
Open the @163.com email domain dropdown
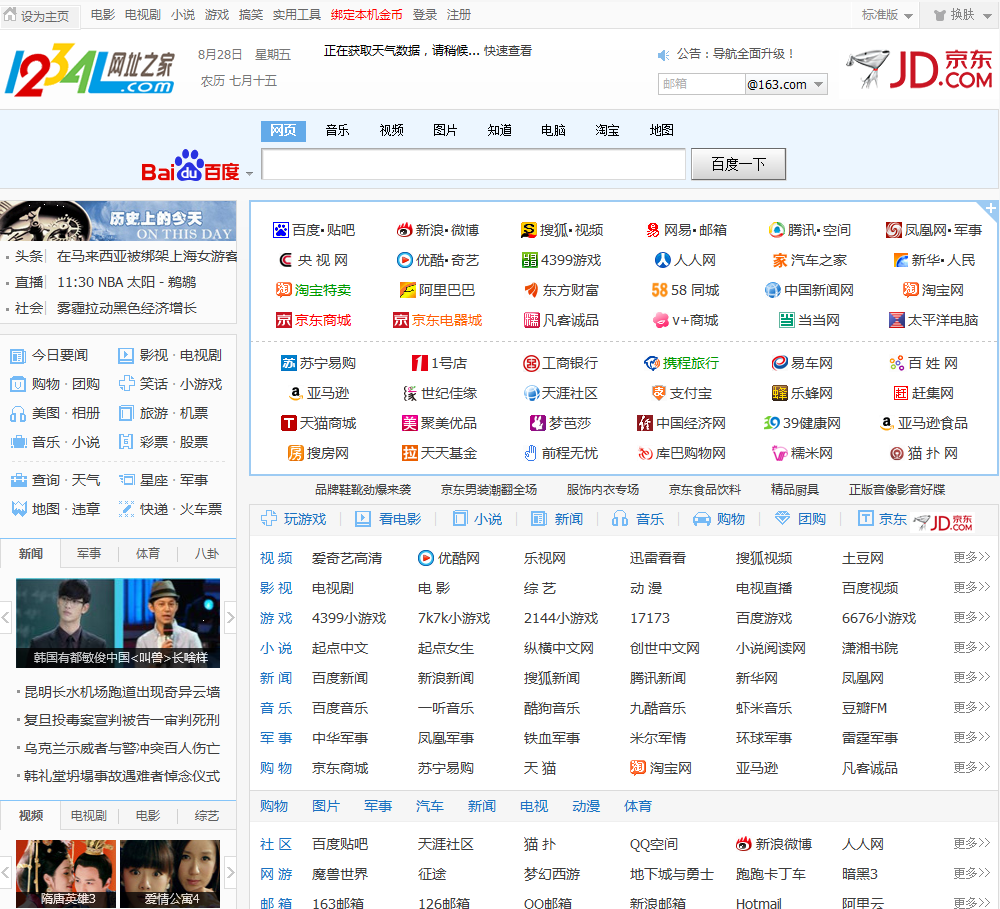point(786,84)
